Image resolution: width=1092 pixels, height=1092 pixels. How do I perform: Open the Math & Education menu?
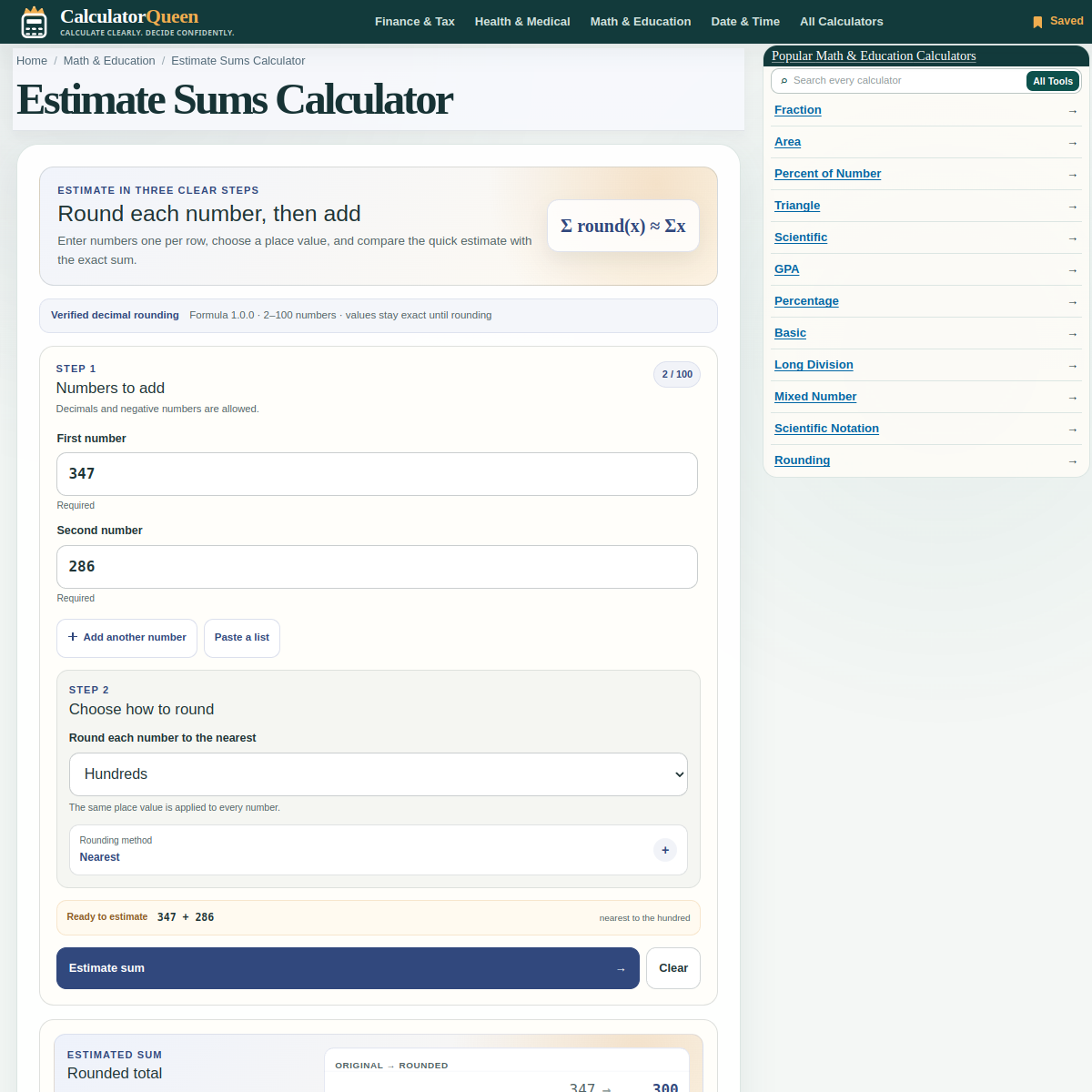pos(641,22)
